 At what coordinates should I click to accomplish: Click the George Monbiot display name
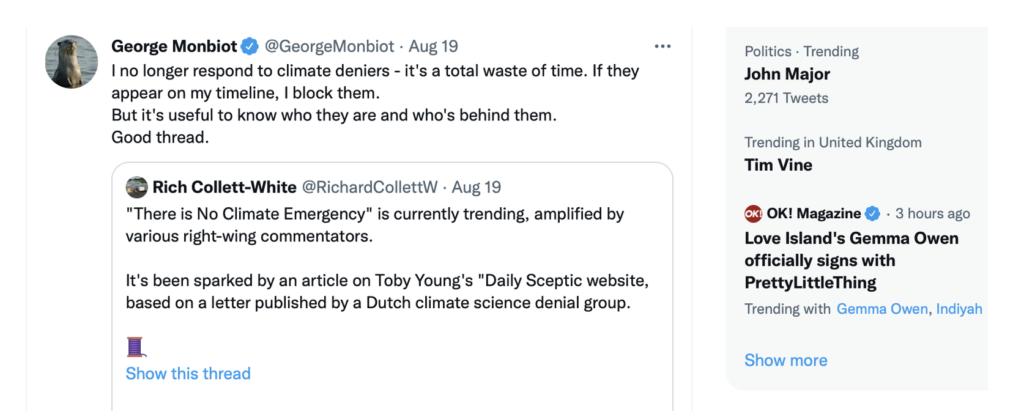click(x=173, y=46)
